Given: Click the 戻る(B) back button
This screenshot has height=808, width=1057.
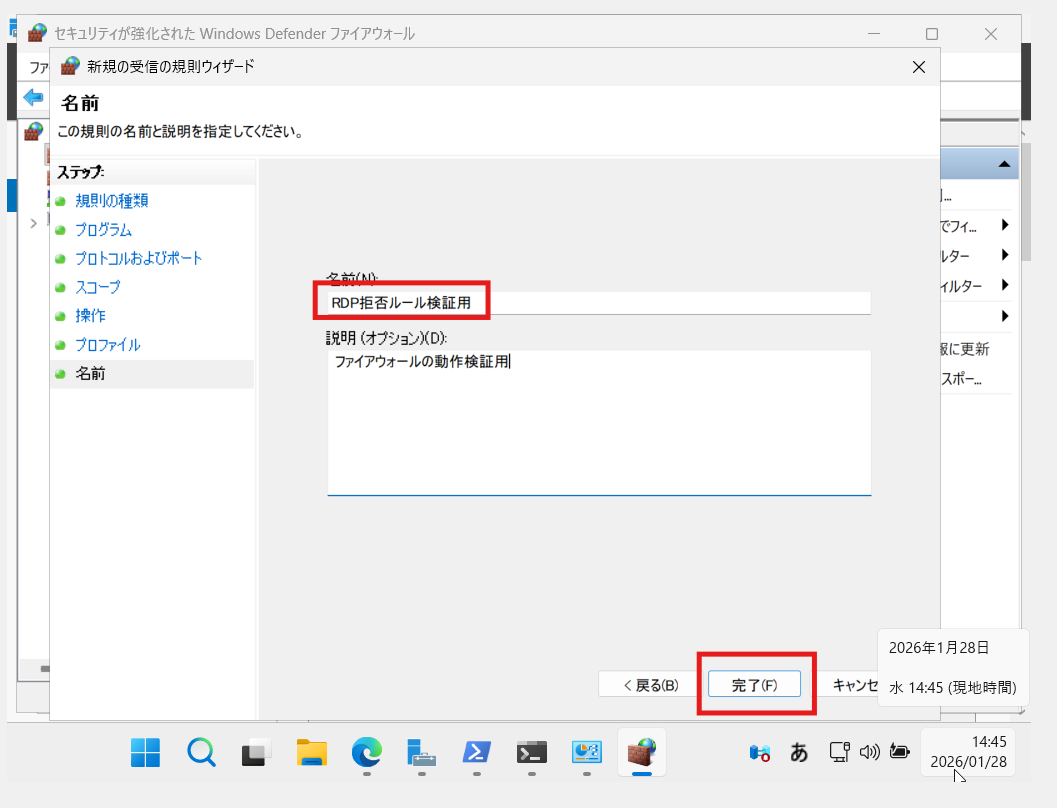Looking at the screenshot, I should pos(650,685).
